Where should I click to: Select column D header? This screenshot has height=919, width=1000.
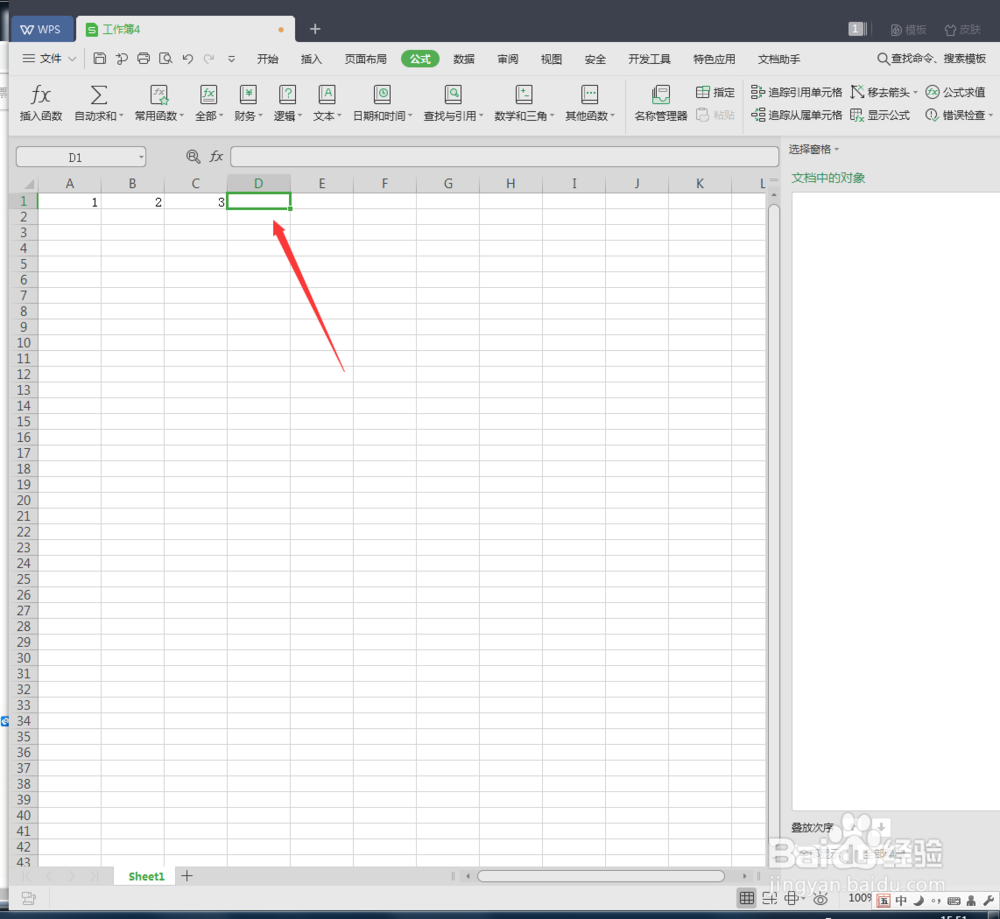[258, 184]
